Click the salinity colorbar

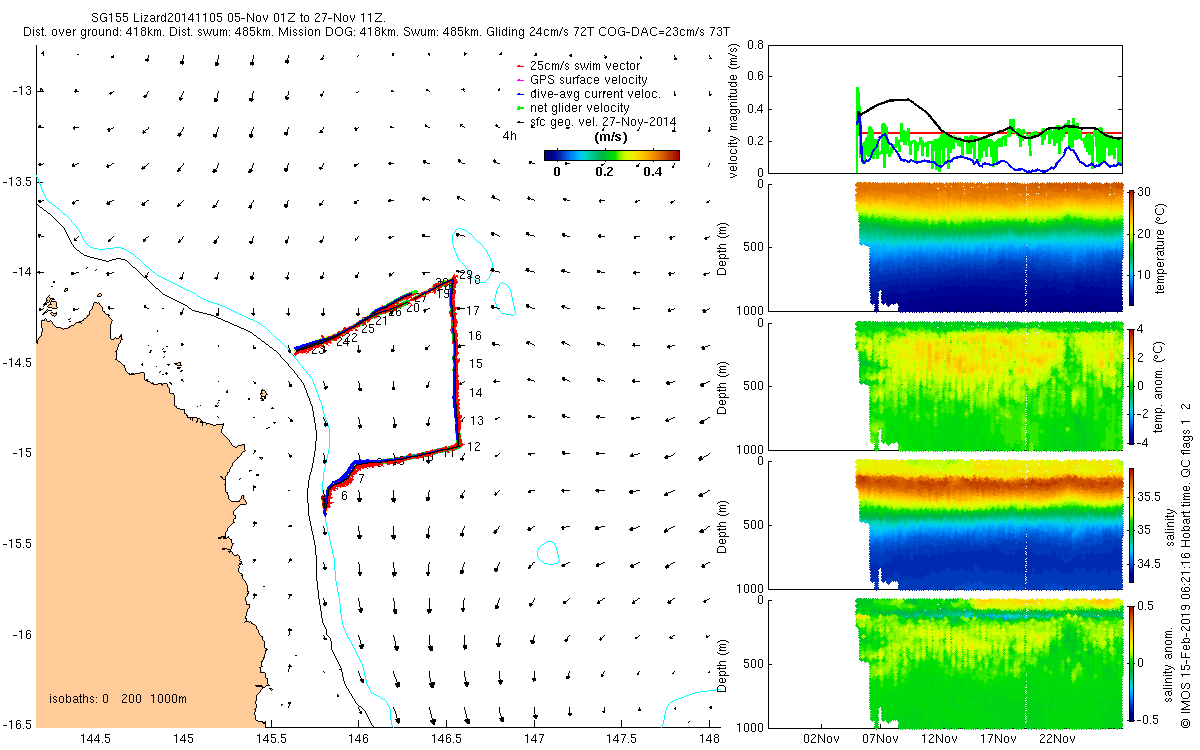[1131, 523]
